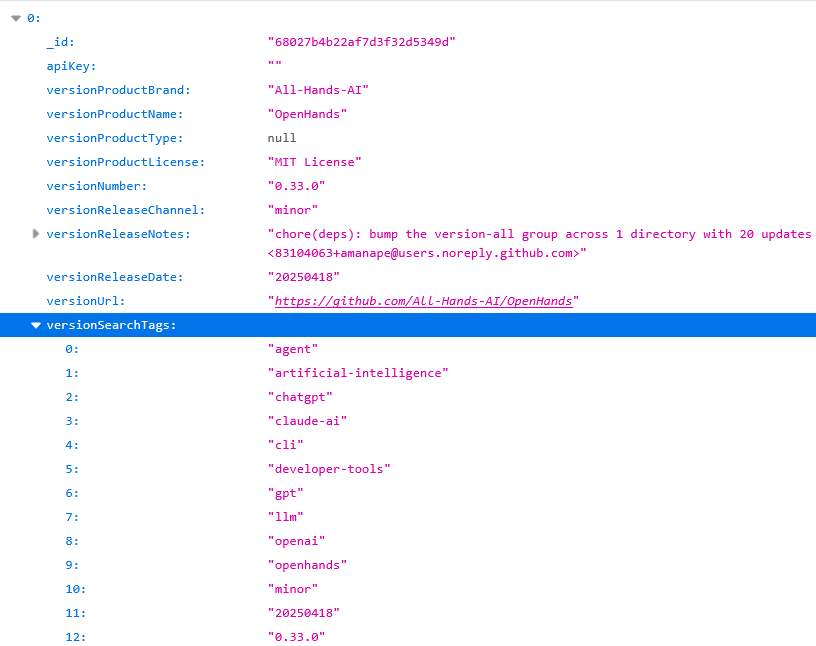Image resolution: width=816 pixels, height=646 pixels.
Task: Click the "agent" tag value
Action: click(x=292, y=349)
